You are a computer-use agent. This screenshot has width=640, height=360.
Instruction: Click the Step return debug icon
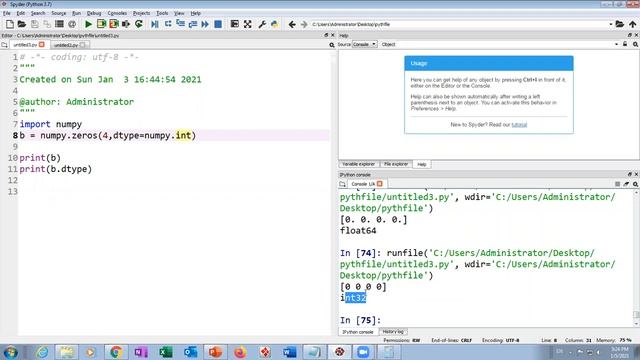coord(193,24)
